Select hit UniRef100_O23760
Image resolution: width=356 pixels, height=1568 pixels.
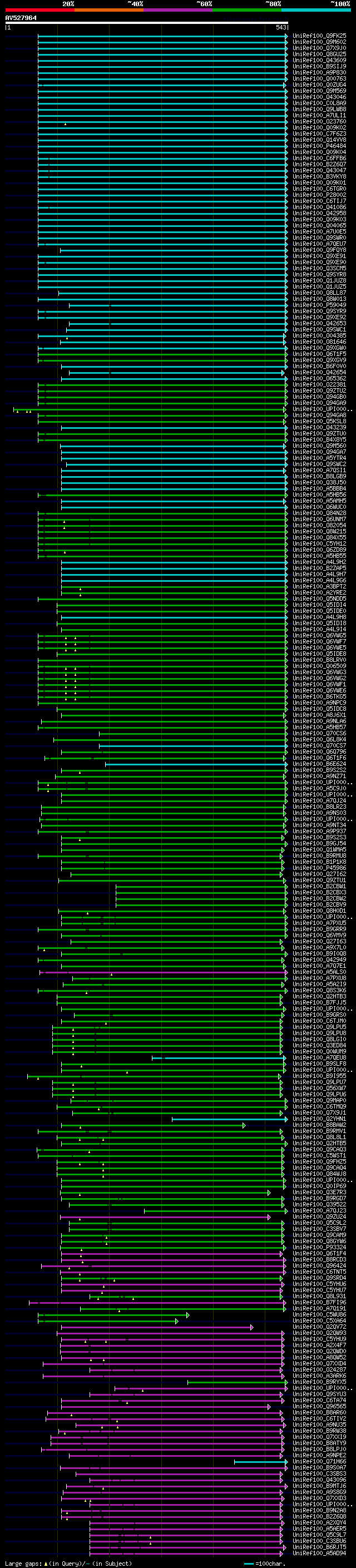pyautogui.click(x=319, y=121)
